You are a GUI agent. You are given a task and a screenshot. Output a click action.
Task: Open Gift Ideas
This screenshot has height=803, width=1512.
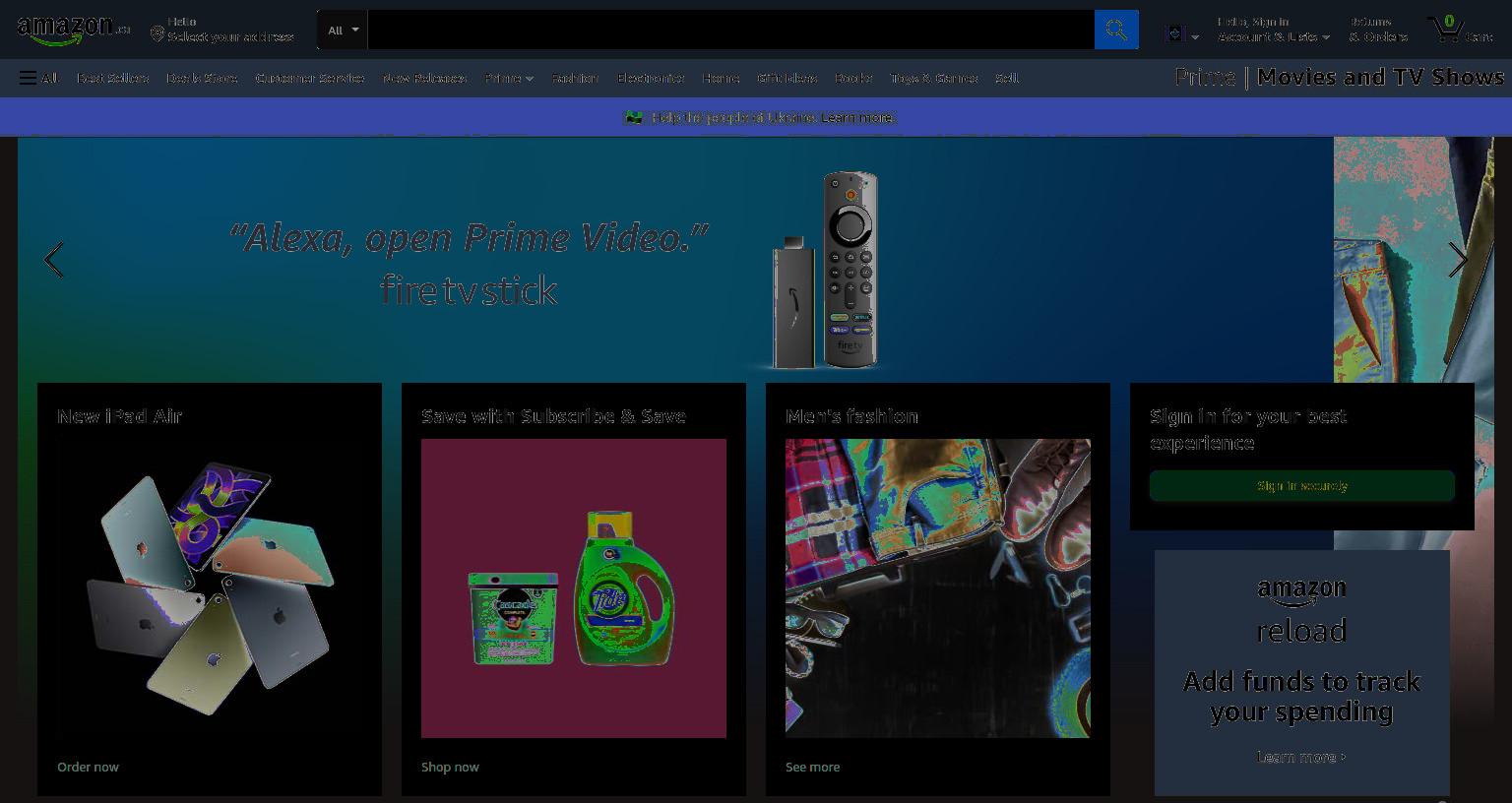[787, 78]
